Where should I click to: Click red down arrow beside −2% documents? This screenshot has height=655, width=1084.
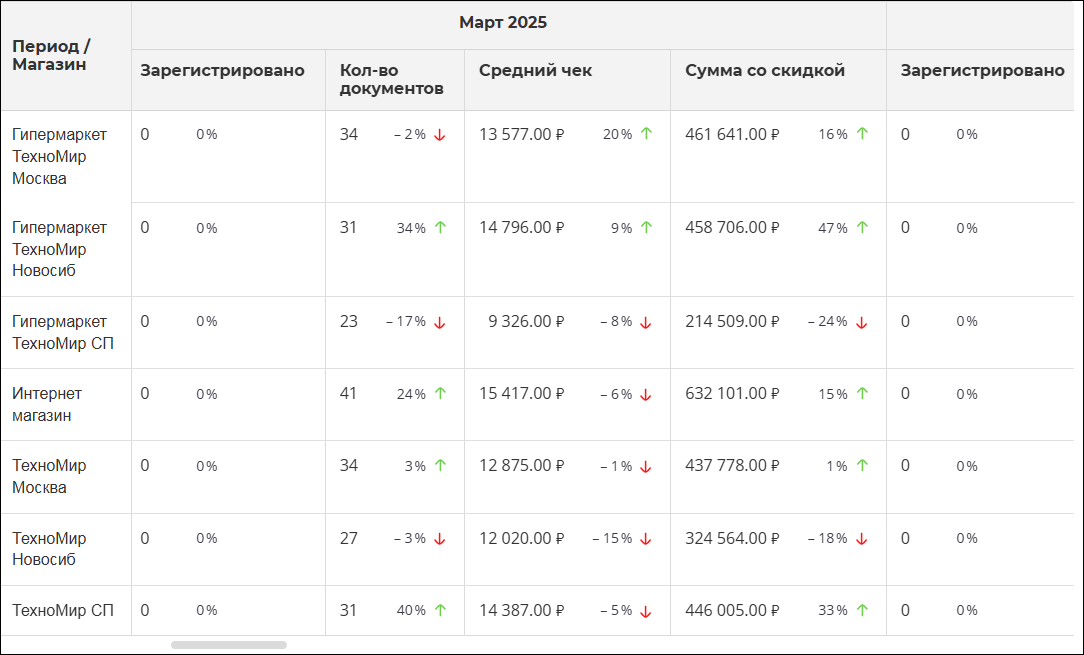[x=440, y=135]
